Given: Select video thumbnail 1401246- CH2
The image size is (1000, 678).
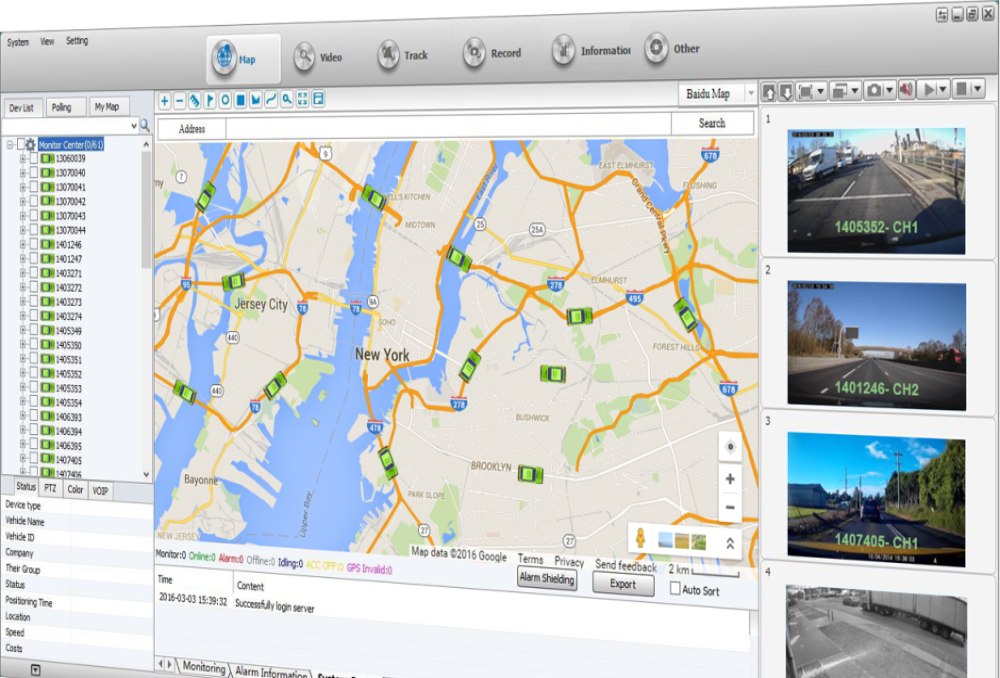Looking at the screenshot, I should pos(876,345).
